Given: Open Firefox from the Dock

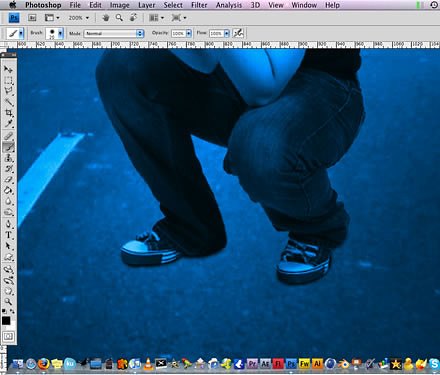Looking at the screenshot, I should coord(44,364).
